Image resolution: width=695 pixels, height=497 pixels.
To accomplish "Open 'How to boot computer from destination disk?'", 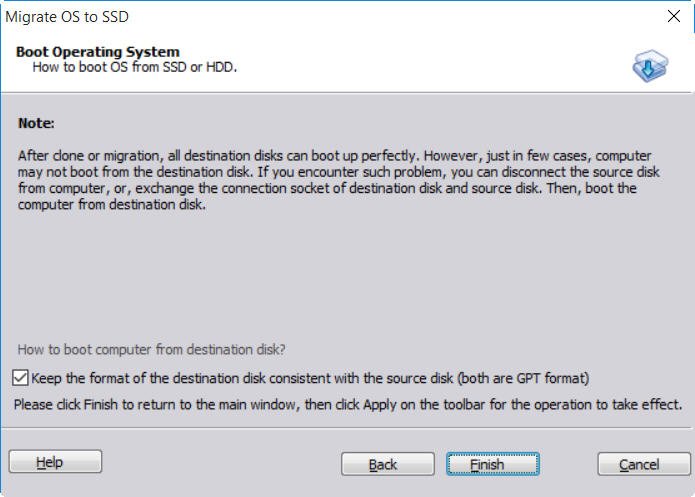I will (152, 350).
